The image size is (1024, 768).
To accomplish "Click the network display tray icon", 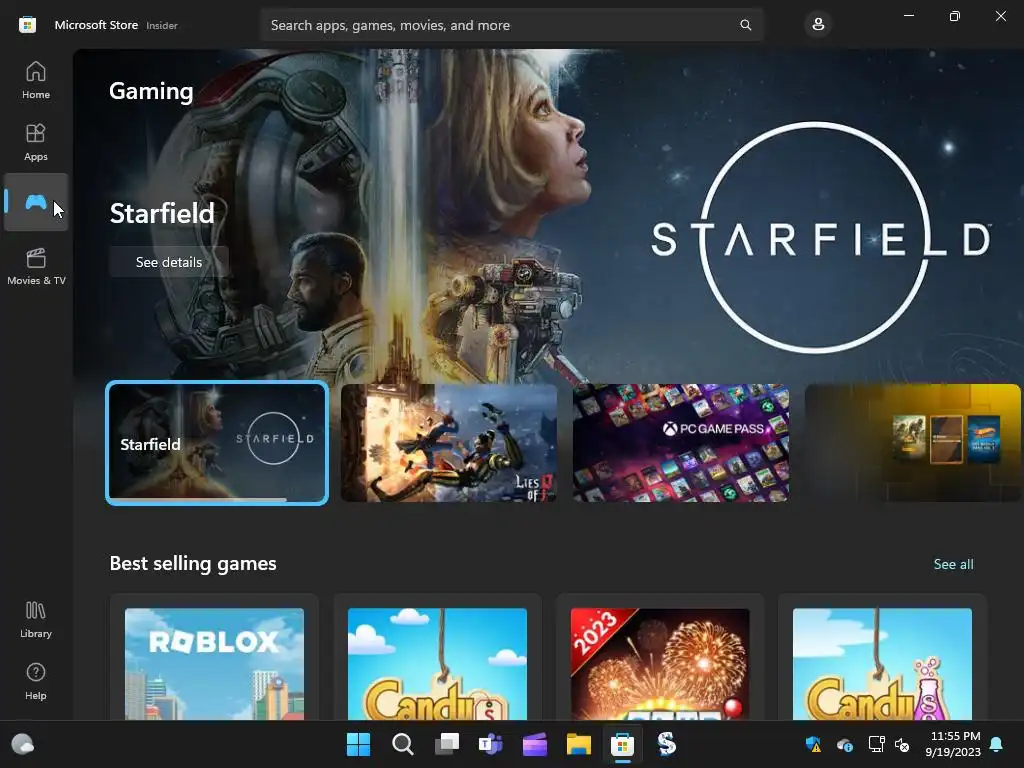I will click(876, 744).
